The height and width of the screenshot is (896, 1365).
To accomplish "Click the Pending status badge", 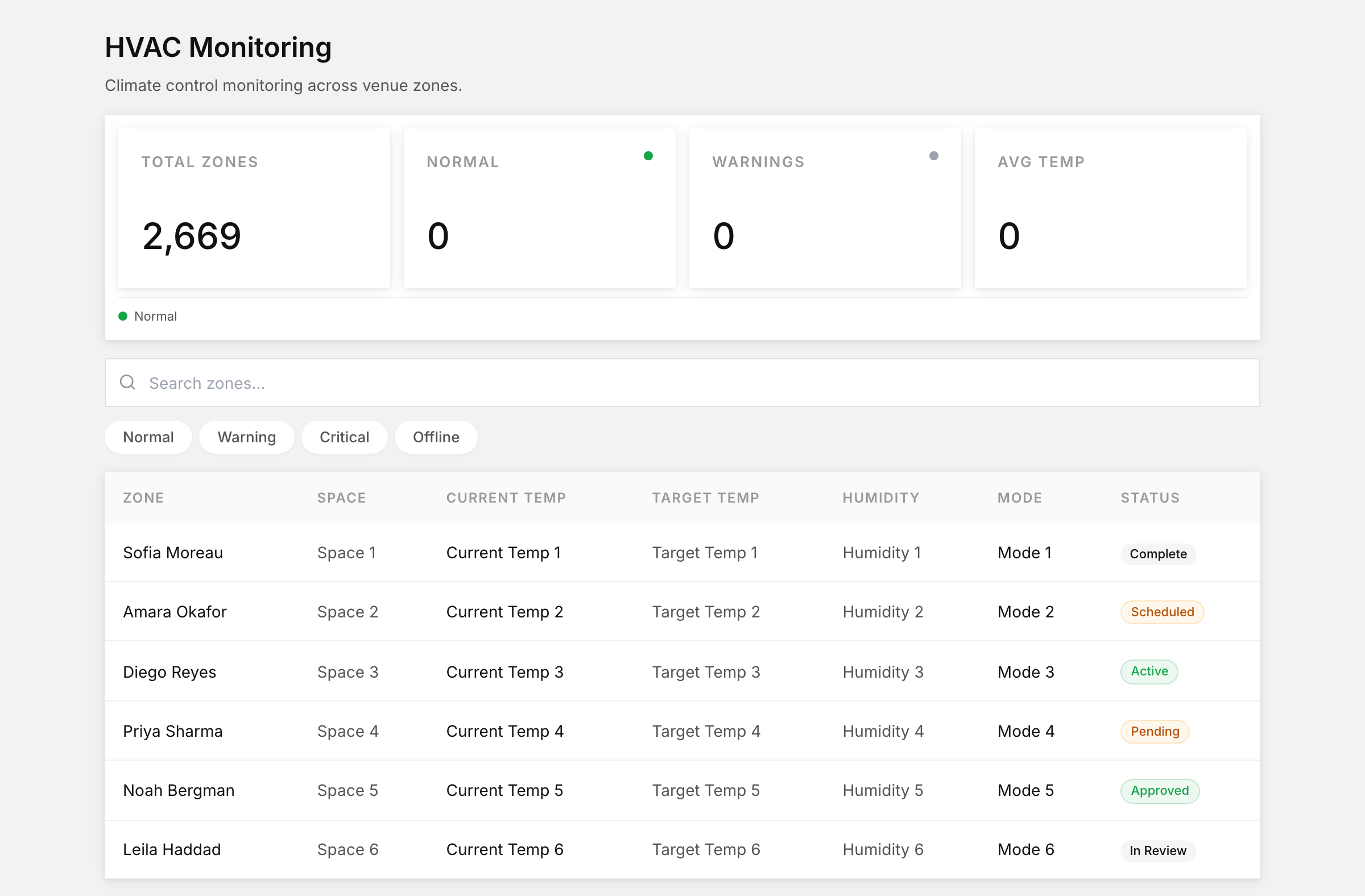I will tap(1155, 732).
